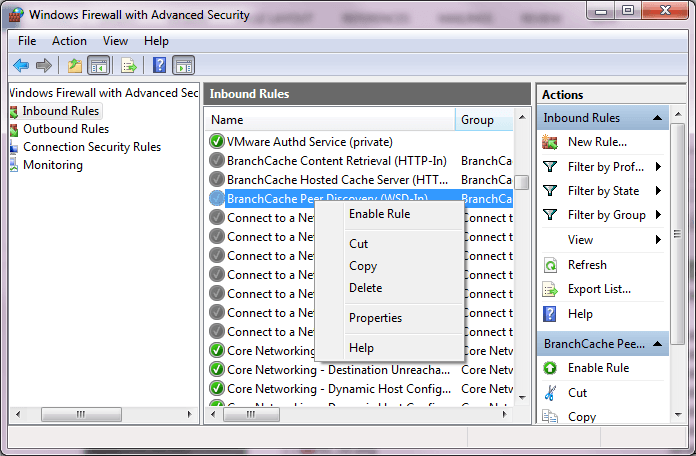Choose Copy from the context menu

click(x=389, y=266)
